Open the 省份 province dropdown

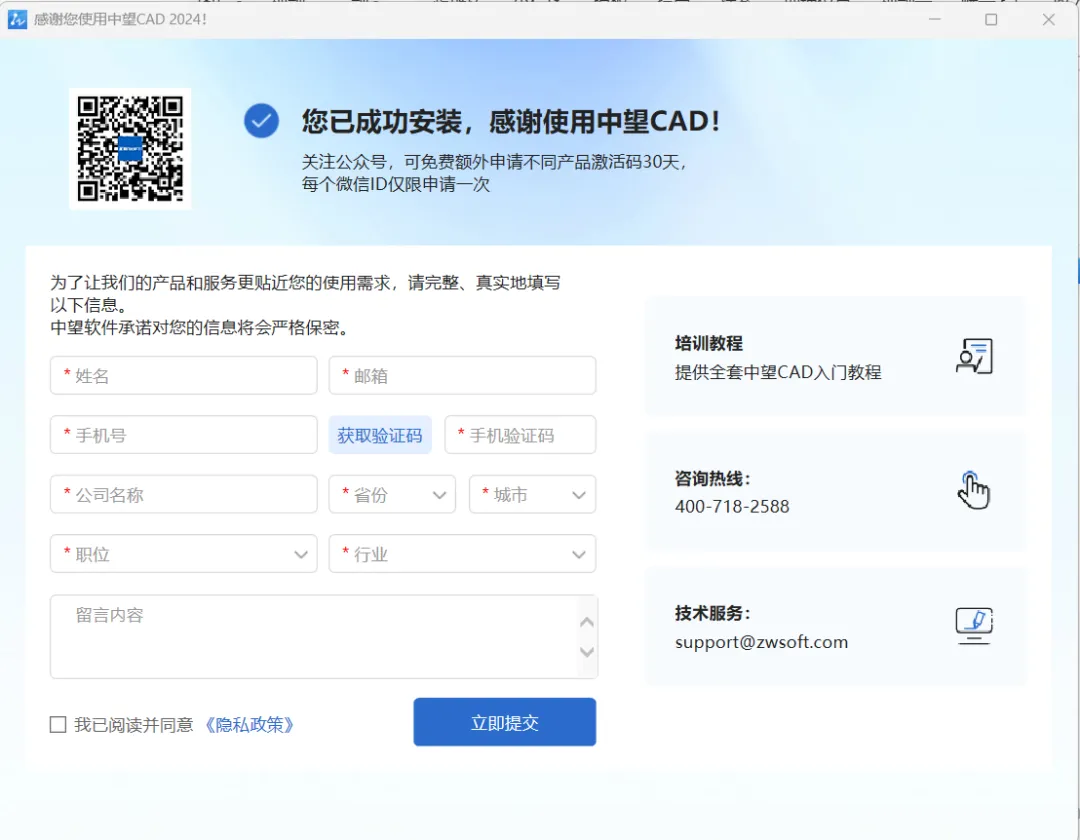click(392, 494)
